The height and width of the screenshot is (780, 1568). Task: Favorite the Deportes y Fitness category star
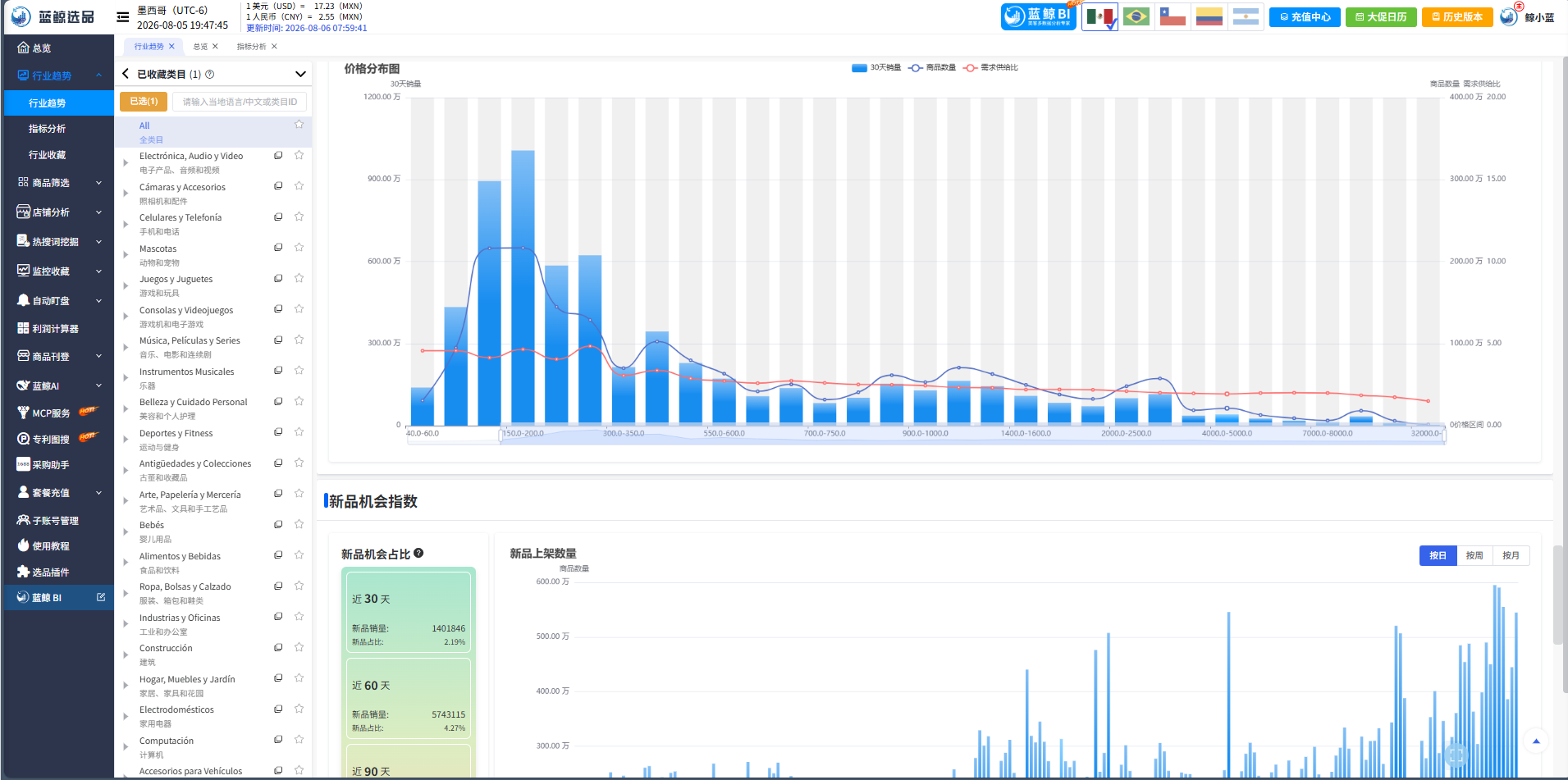(x=299, y=431)
